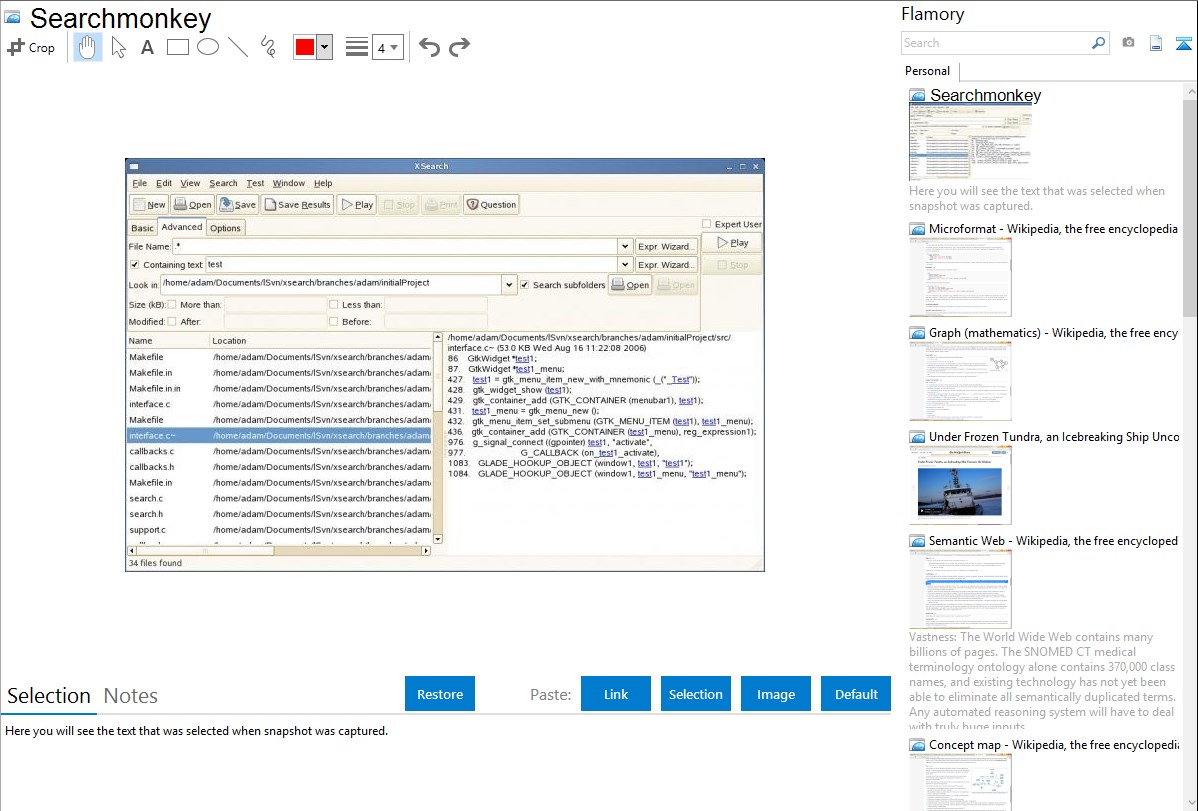Screen dimensions: 1198x811
Task: Activate the hand pan tool
Action: (x=88, y=47)
